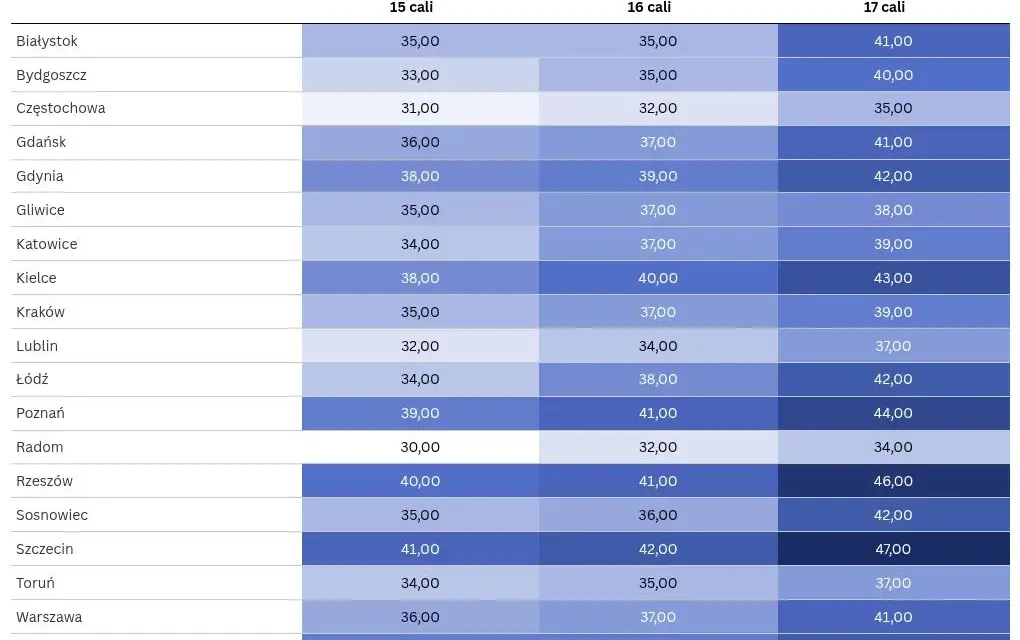Image resolution: width=1020 pixels, height=640 pixels.
Task: Click Częstochowa 15 cali cell 31,00
Action: point(420,108)
